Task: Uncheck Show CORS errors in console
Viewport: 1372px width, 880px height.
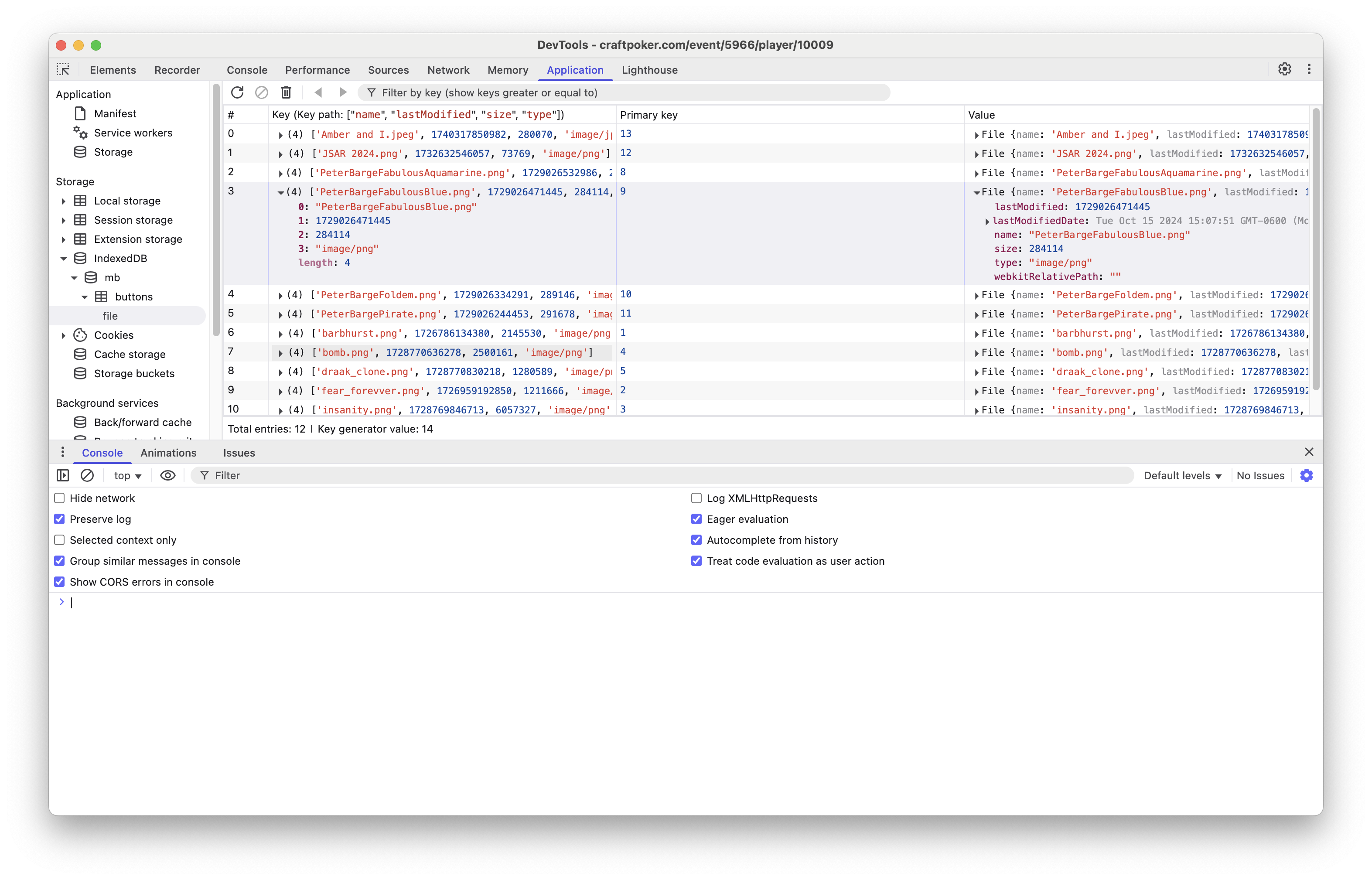Action: [59, 582]
